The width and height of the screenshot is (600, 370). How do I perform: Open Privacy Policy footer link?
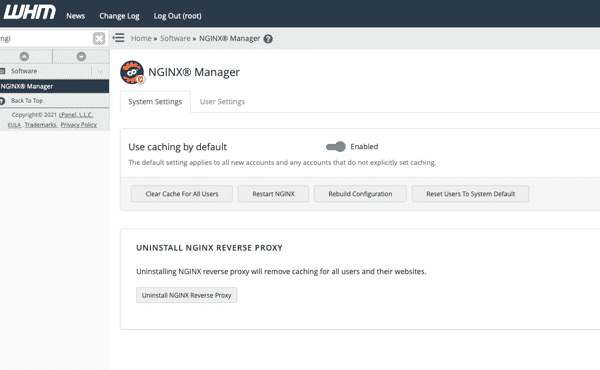pos(79,125)
